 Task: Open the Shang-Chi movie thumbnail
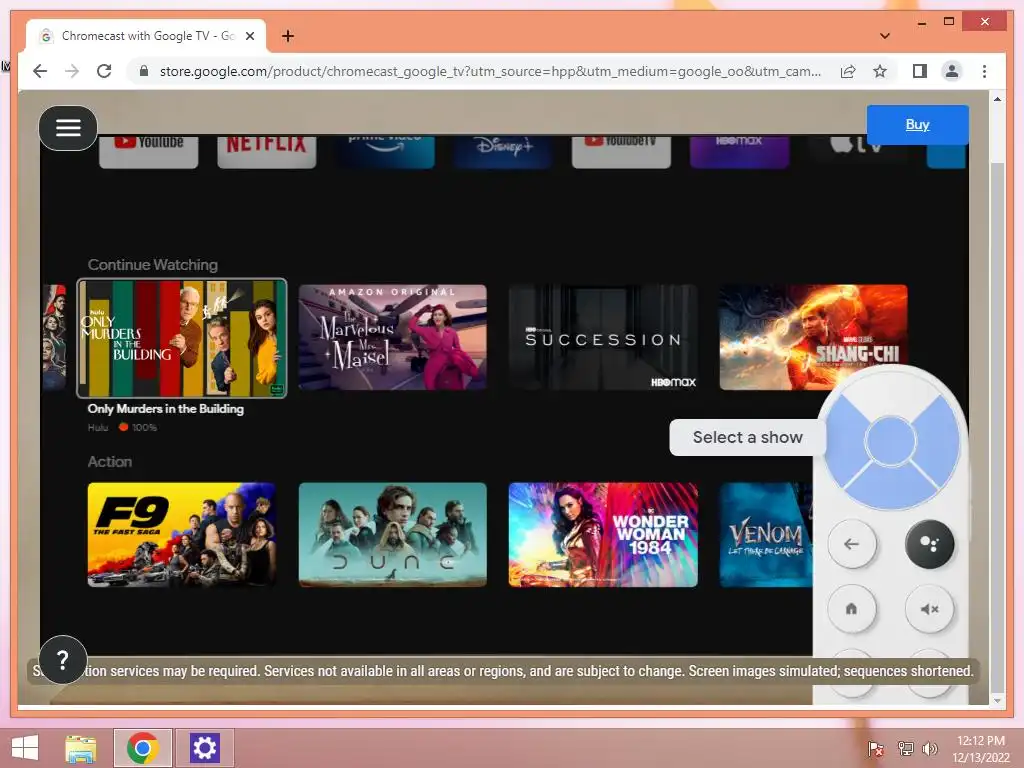pos(813,337)
